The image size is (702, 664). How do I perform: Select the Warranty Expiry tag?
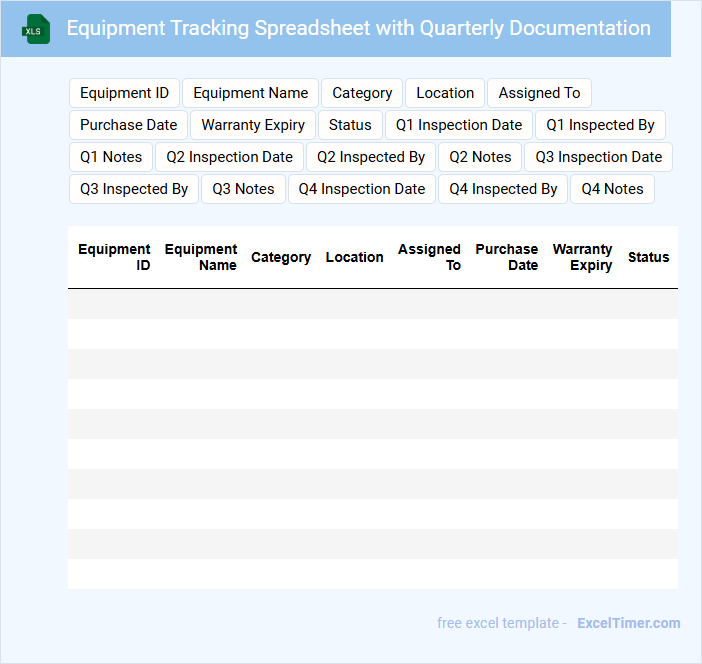coord(253,125)
